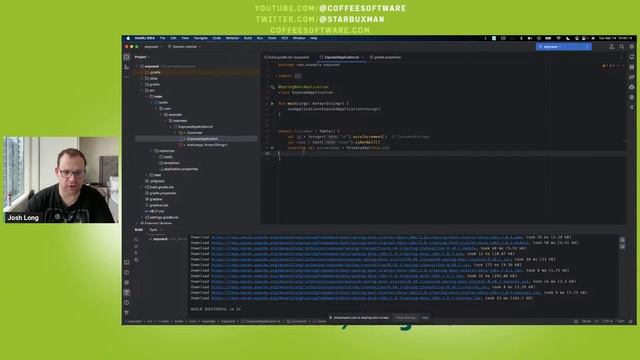Switch to the gradle.properties editor tab
640x360 pixels.
385,58
